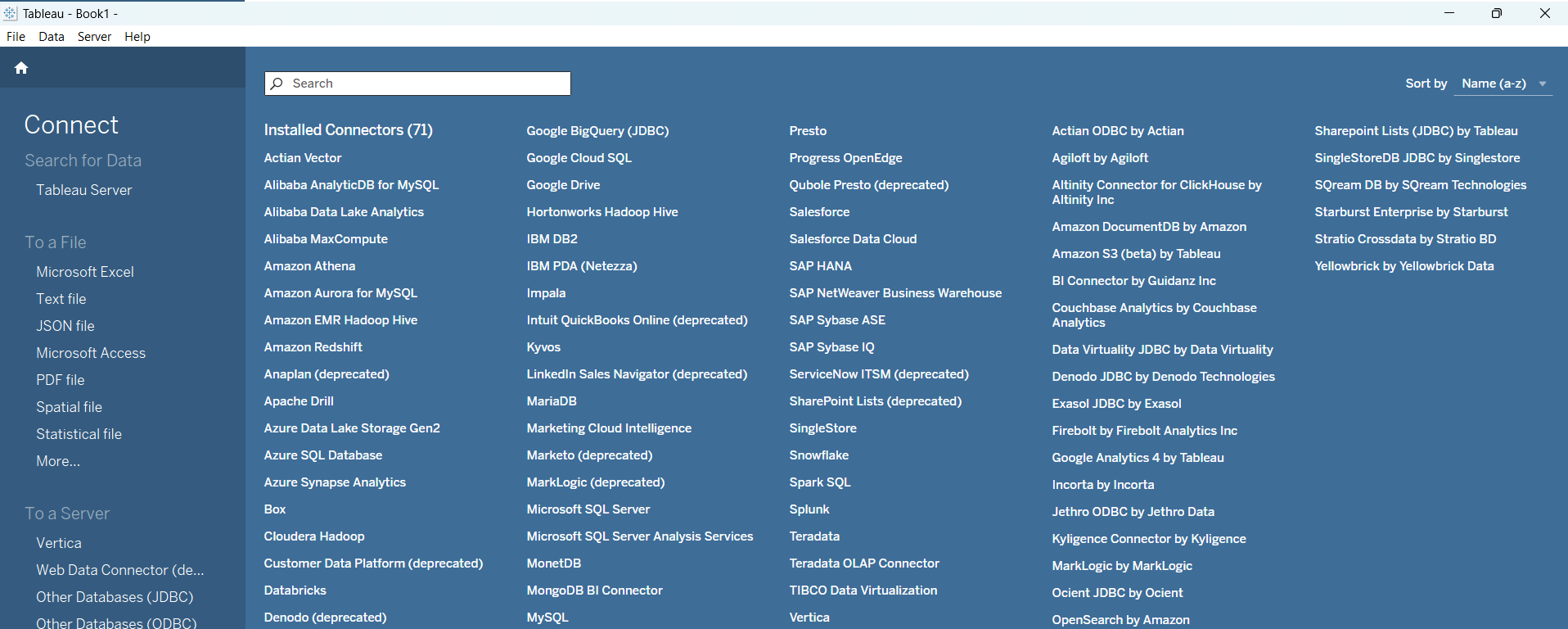Select OpenSearch by Amazon
Screen dimensions: 1568x629
1121,620
